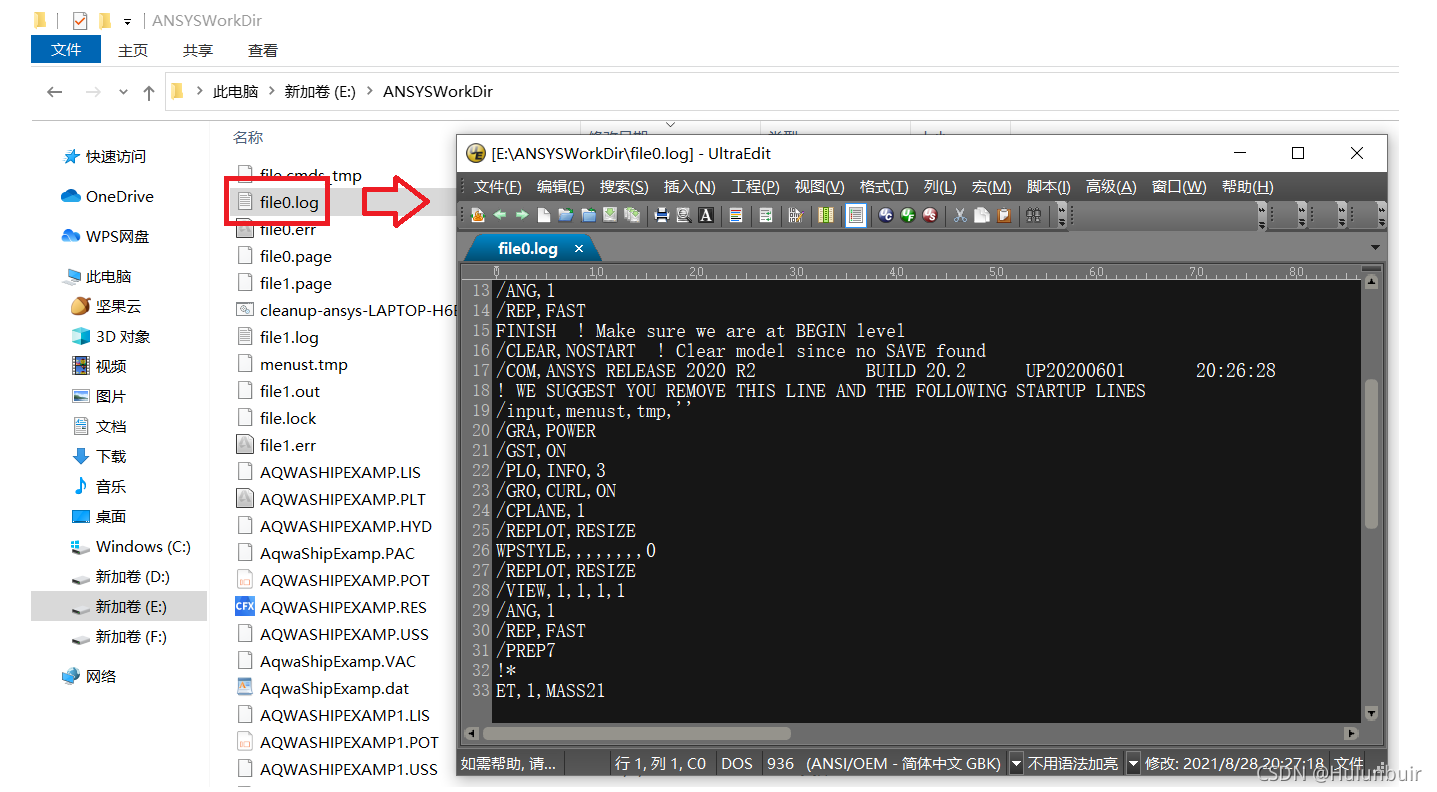This screenshot has width=1437, height=792.
Task: Toggle word wrap toolbar button
Action: tap(766, 215)
